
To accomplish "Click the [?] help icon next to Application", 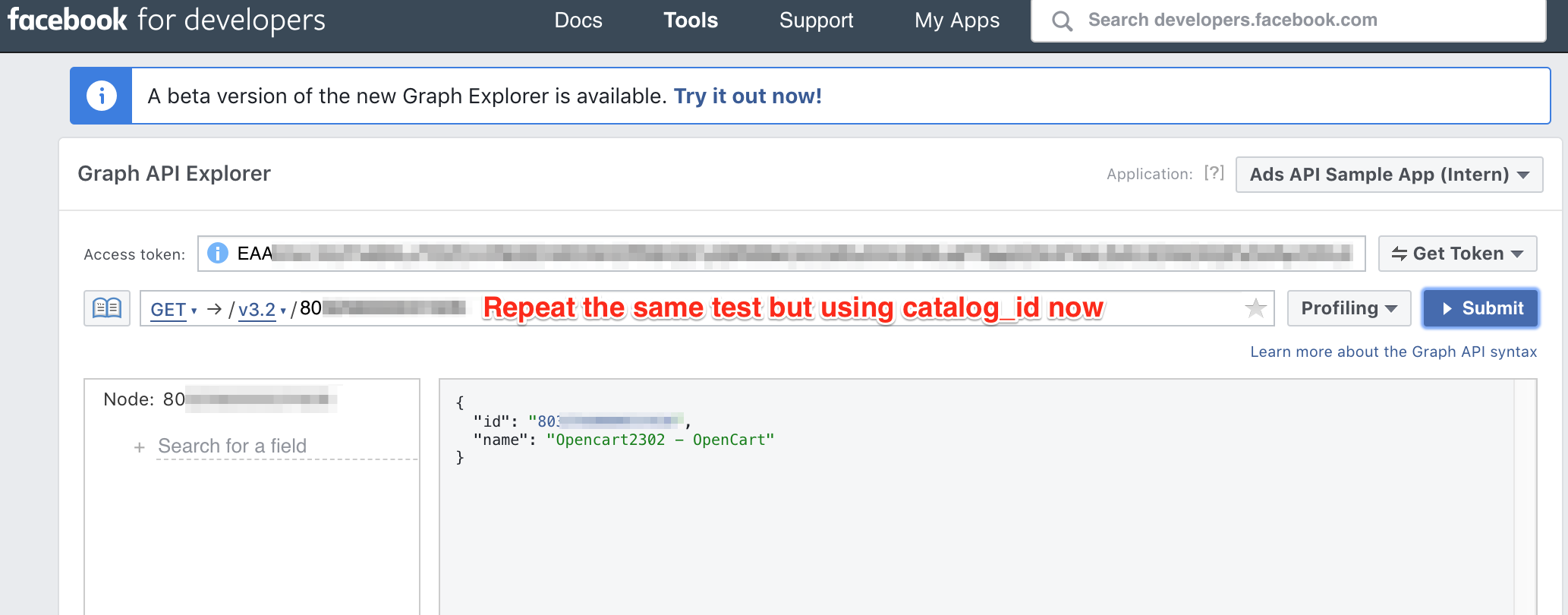I will [x=1214, y=173].
